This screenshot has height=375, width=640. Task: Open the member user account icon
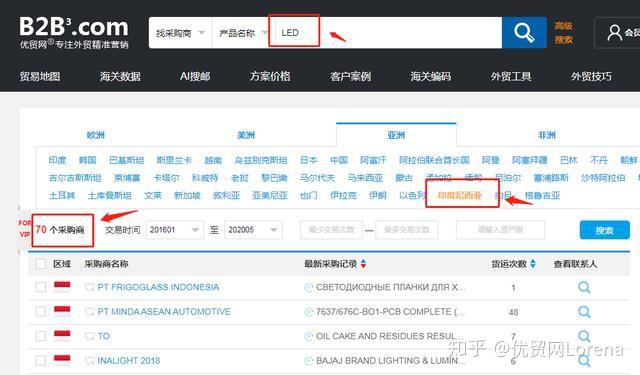[615, 33]
